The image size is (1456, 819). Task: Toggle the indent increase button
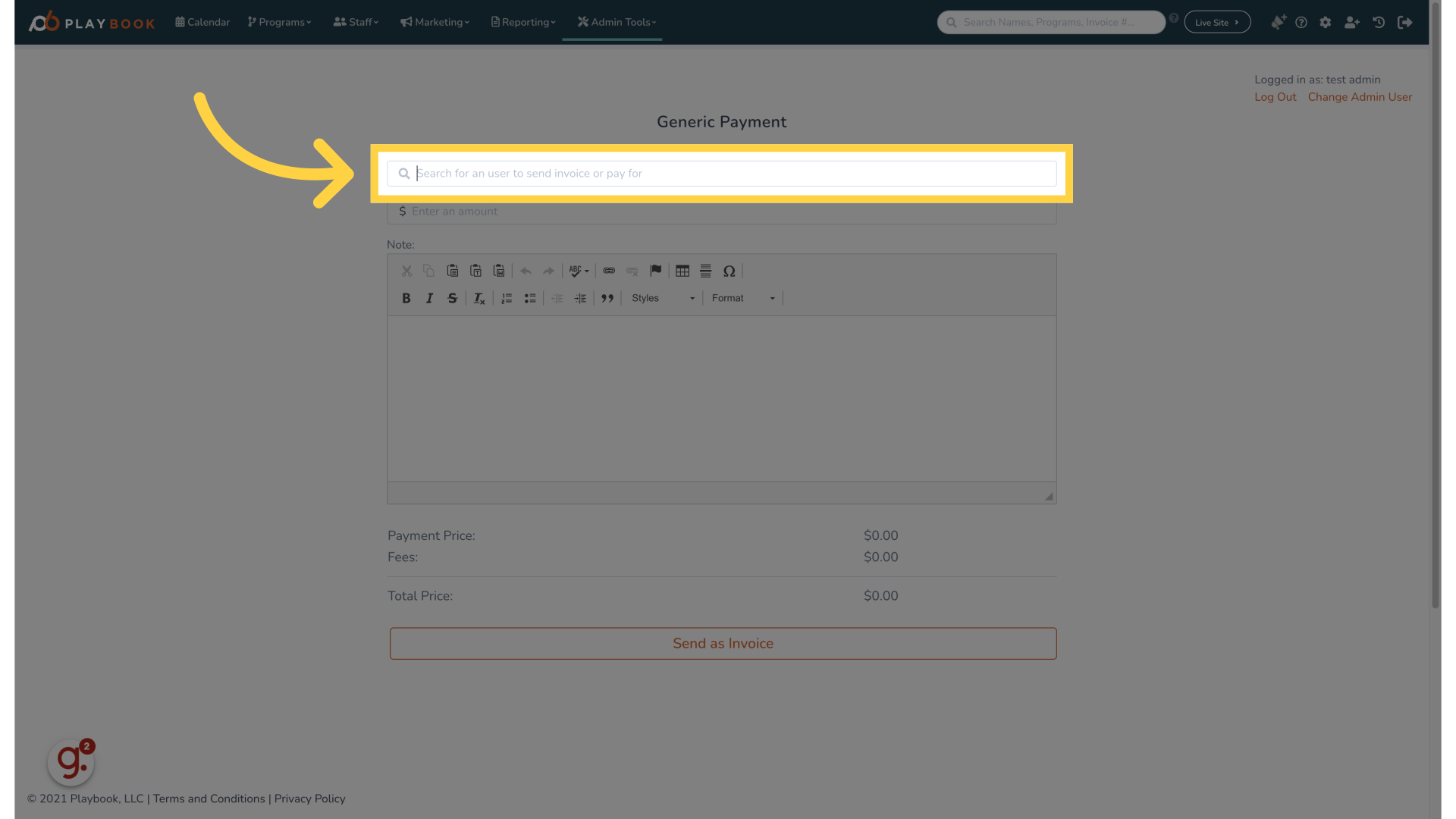pyautogui.click(x=580, y=297)
